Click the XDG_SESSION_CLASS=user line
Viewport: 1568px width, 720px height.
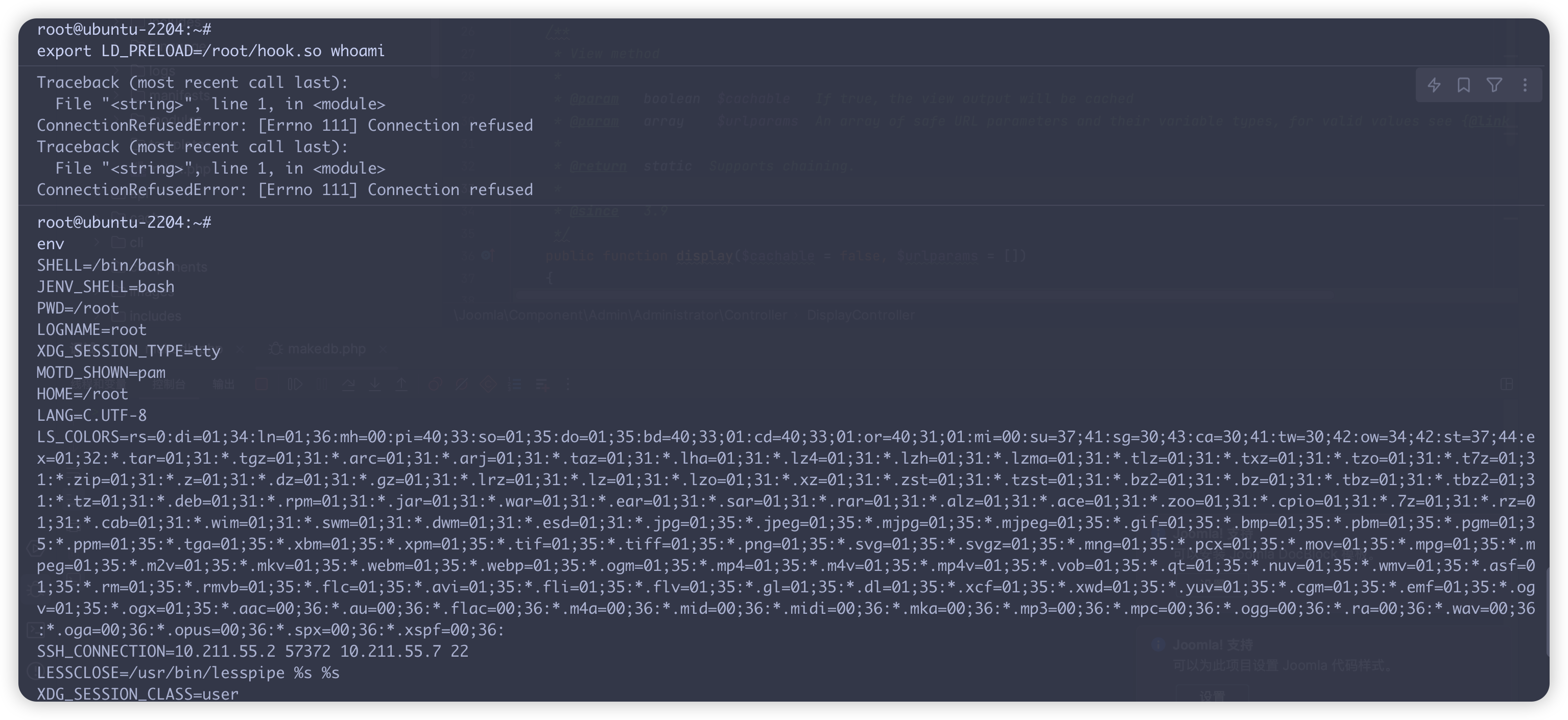pos(137,694)
